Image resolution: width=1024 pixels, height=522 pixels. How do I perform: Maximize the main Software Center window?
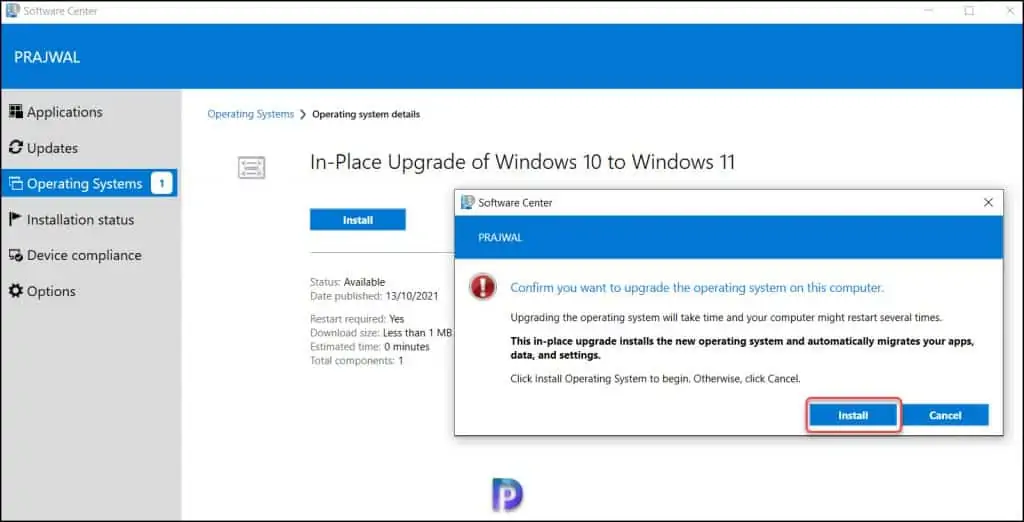pos(969,10)
